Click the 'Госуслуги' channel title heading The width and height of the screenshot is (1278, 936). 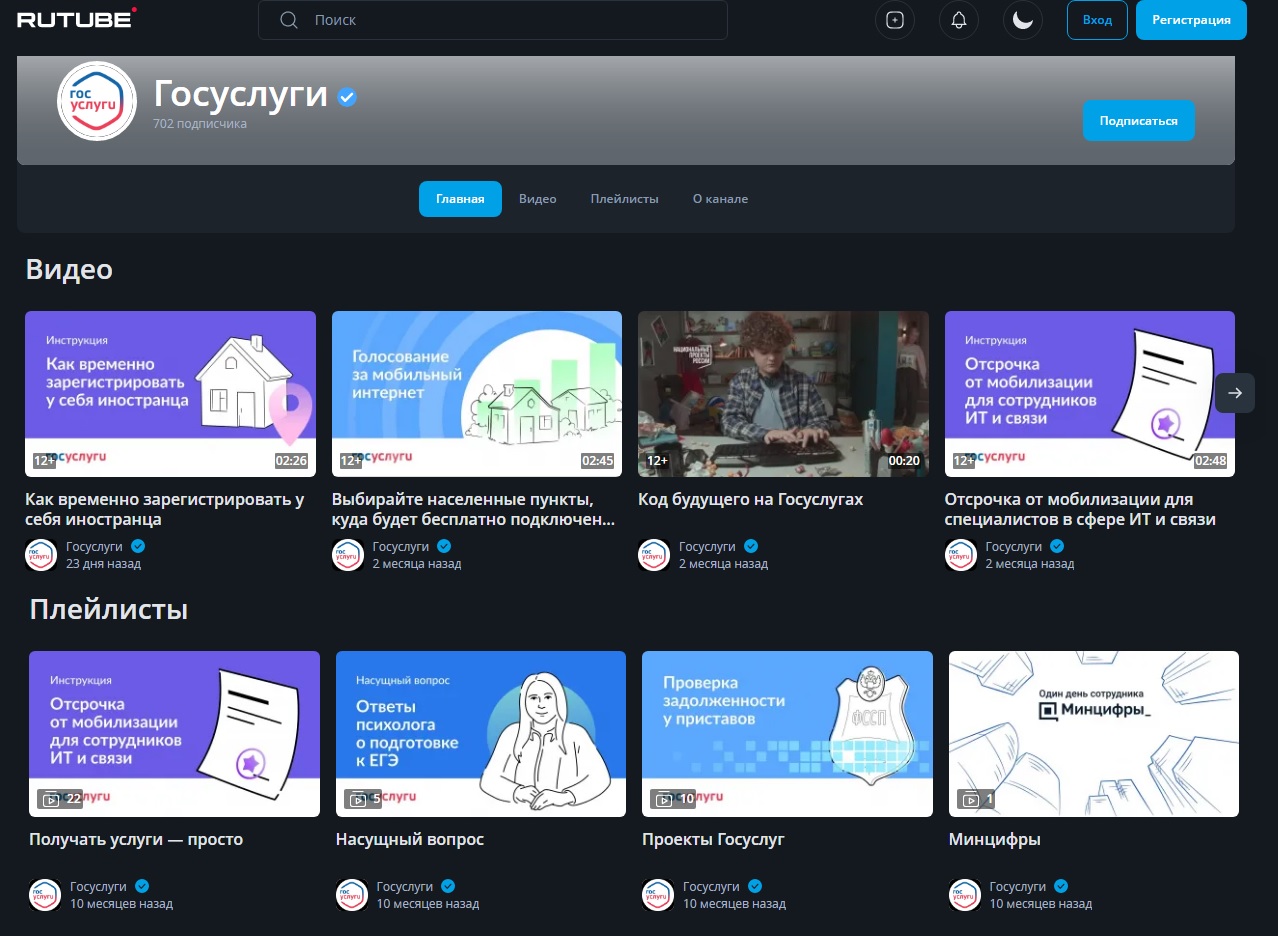click(x=241, y=94)
